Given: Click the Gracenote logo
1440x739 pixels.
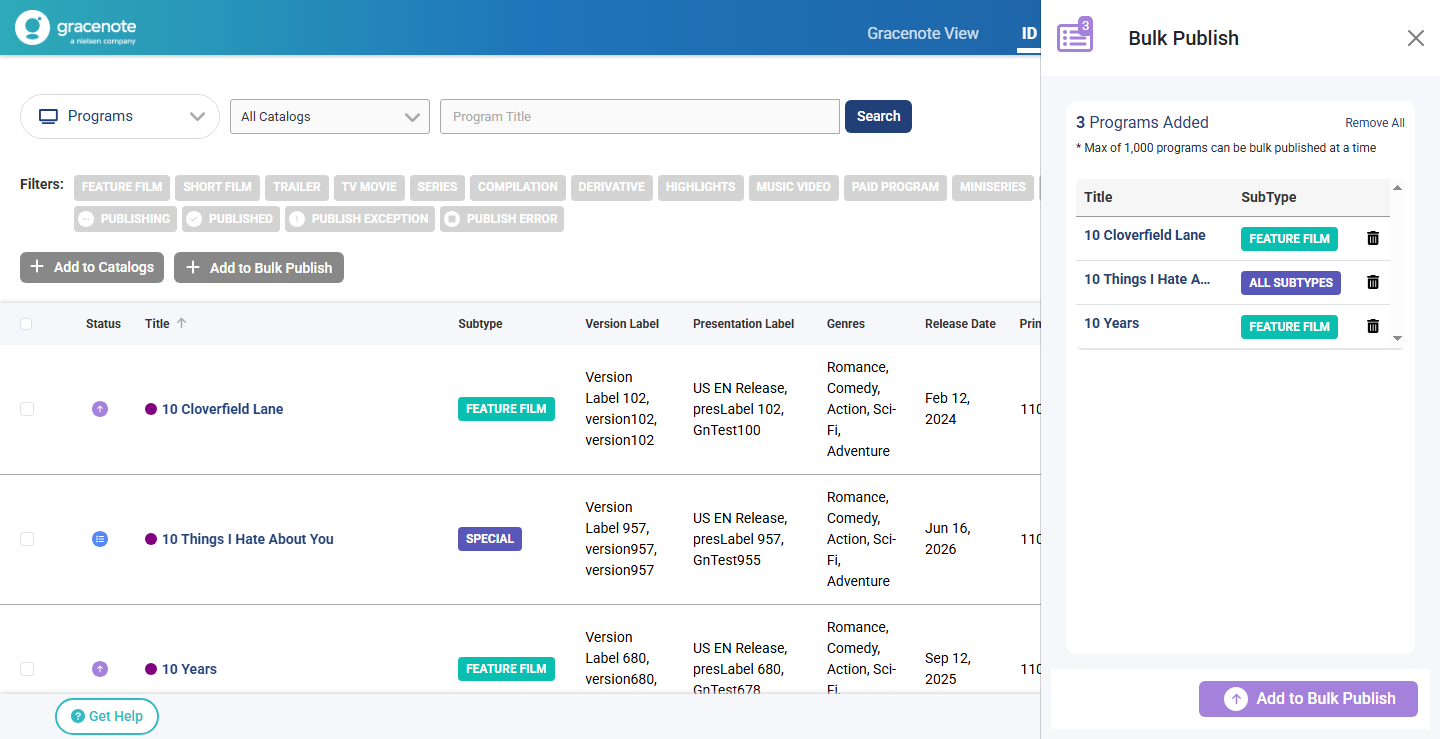Looking at the screenshot, I should pyautogui.click(x=76, y=28).
